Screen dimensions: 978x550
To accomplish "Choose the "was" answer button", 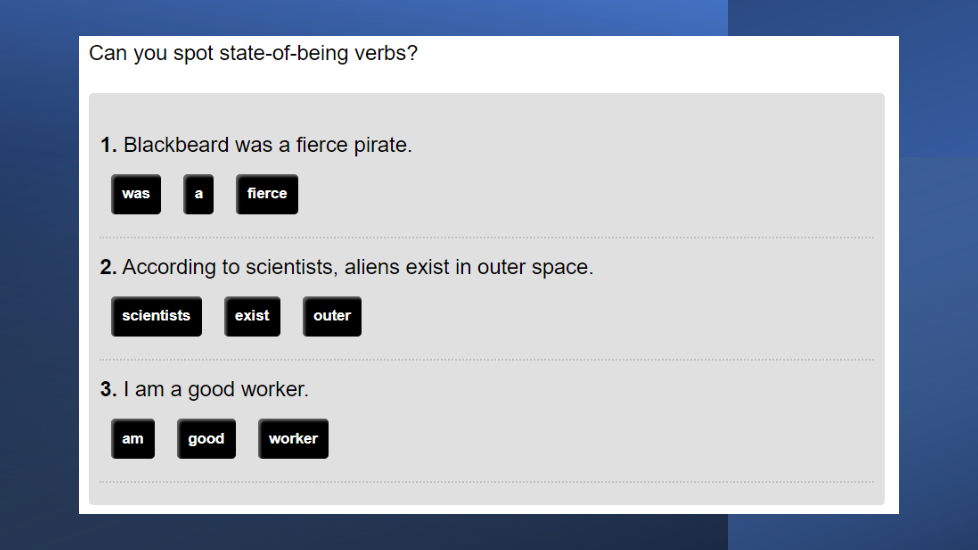I will tap(136, 194).
